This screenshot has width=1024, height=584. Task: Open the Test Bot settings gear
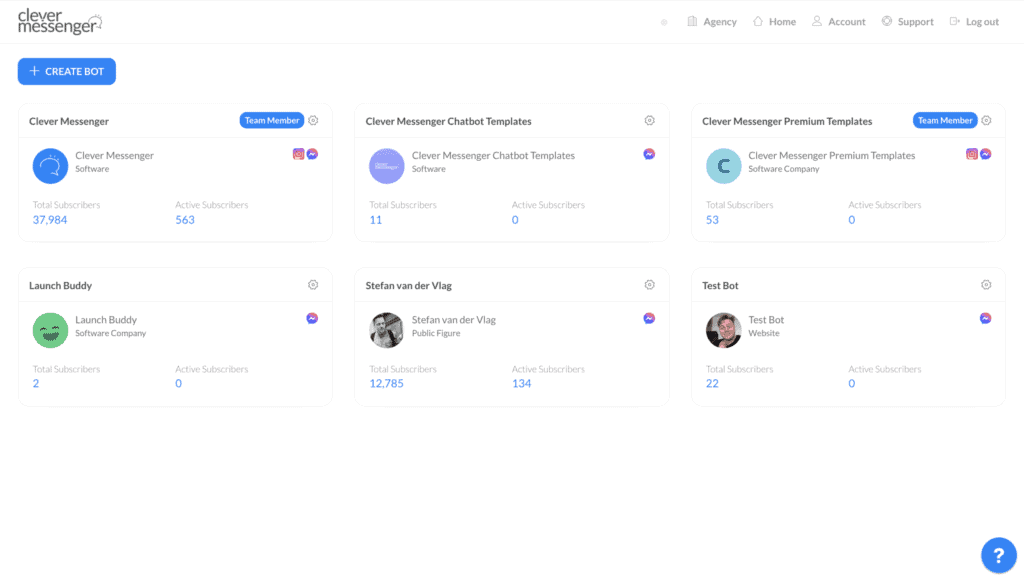[x=986, y=284]
